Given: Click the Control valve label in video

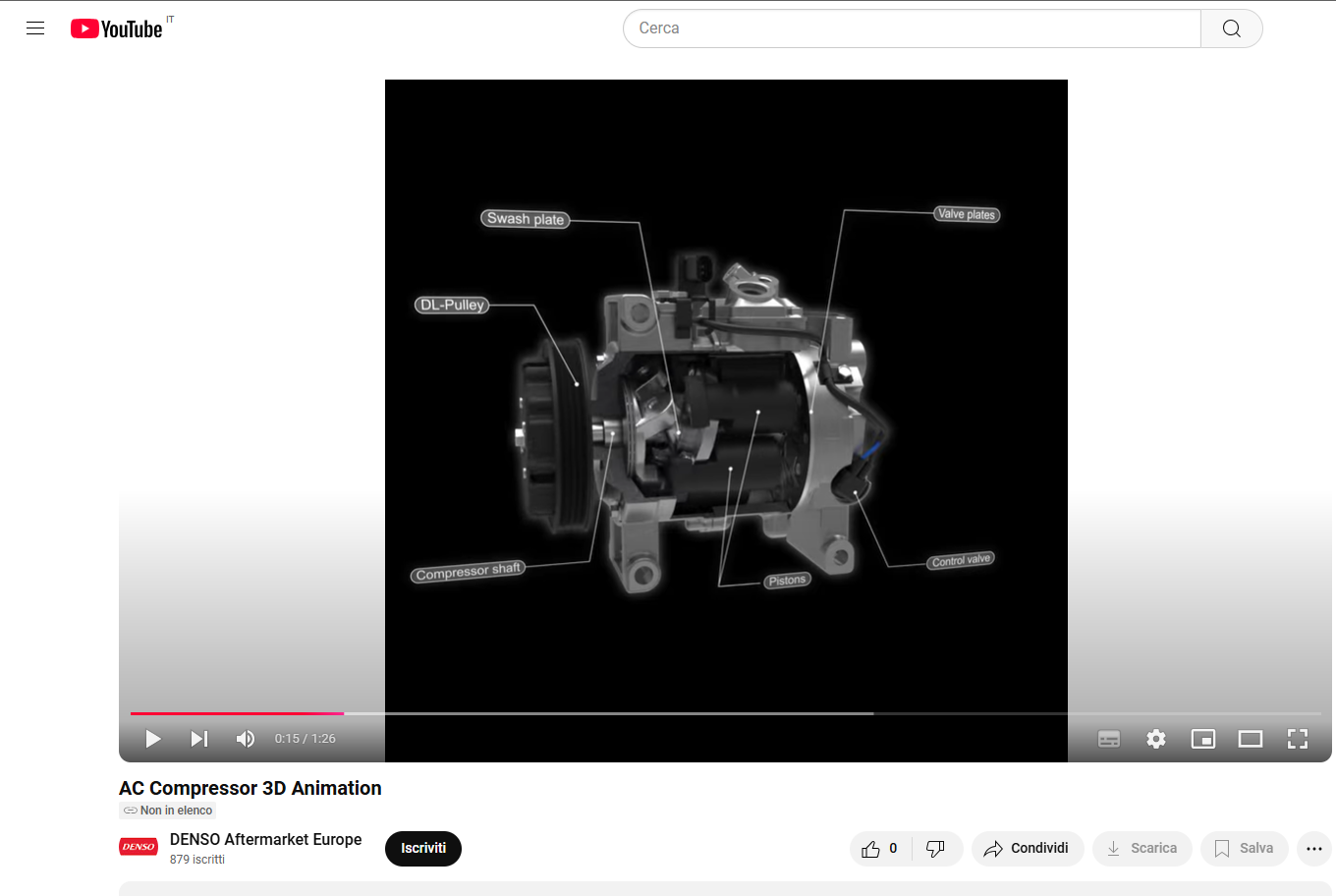Looking at the screenshot, I should click(961, 560).
